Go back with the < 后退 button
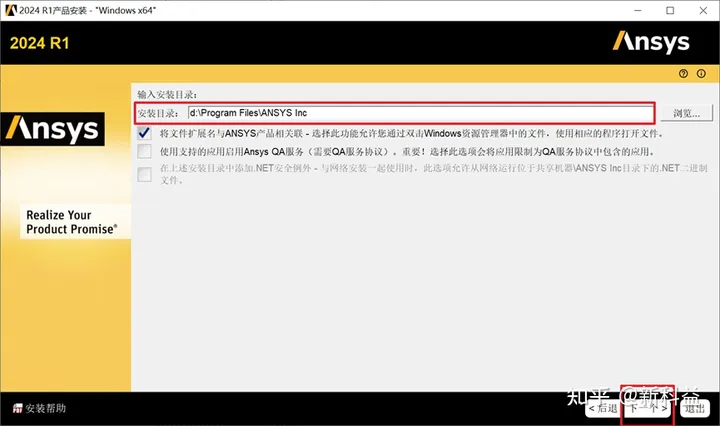The image size is (720, 426). click(x=603, y=408)
